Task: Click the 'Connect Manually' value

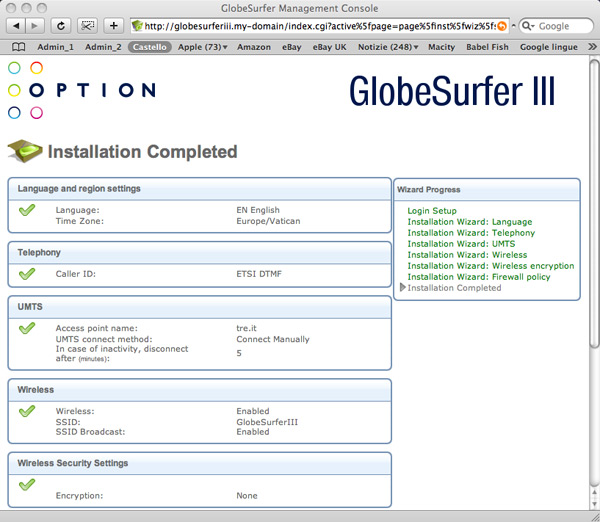Action: click(x=273, y=339)
